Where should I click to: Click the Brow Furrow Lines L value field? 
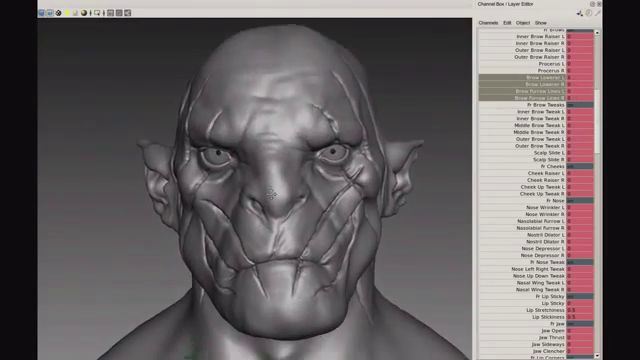(580, 91)
